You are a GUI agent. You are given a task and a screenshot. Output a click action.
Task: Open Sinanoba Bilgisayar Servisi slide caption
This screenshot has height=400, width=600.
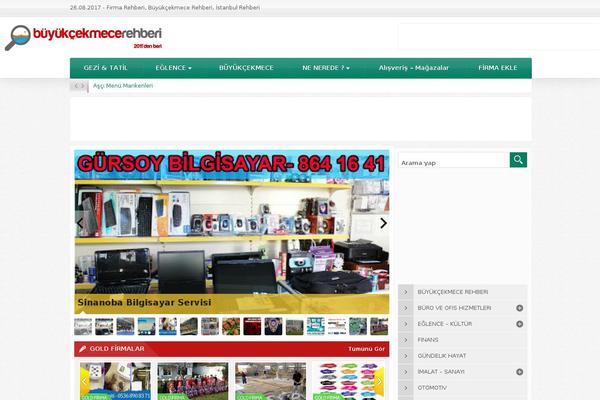pos(144,302)
